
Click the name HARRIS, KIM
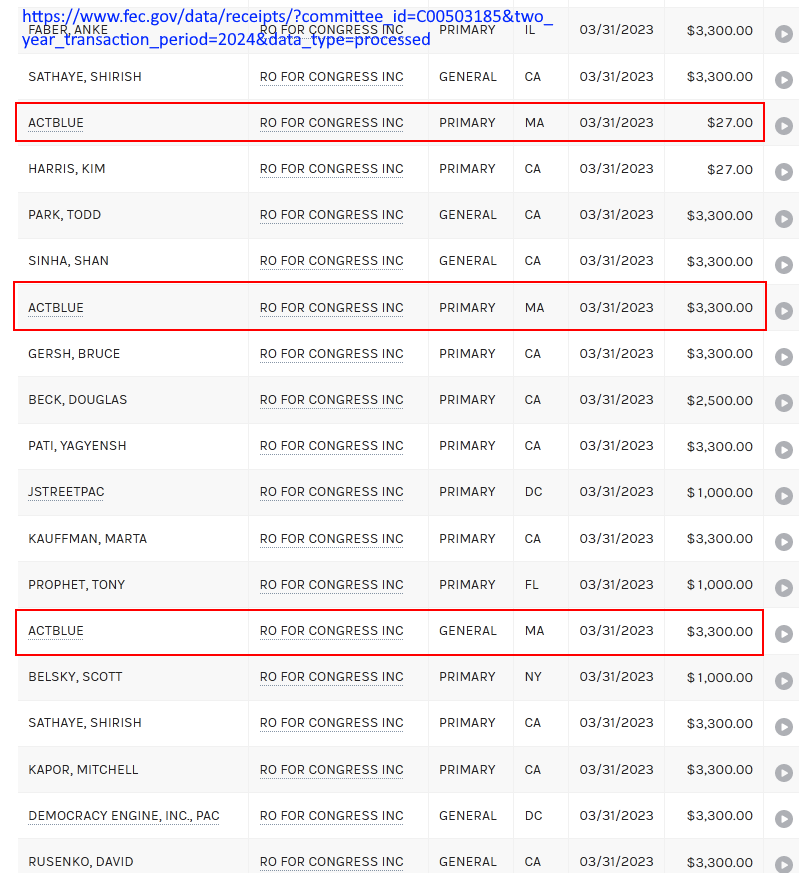point(66,169)
